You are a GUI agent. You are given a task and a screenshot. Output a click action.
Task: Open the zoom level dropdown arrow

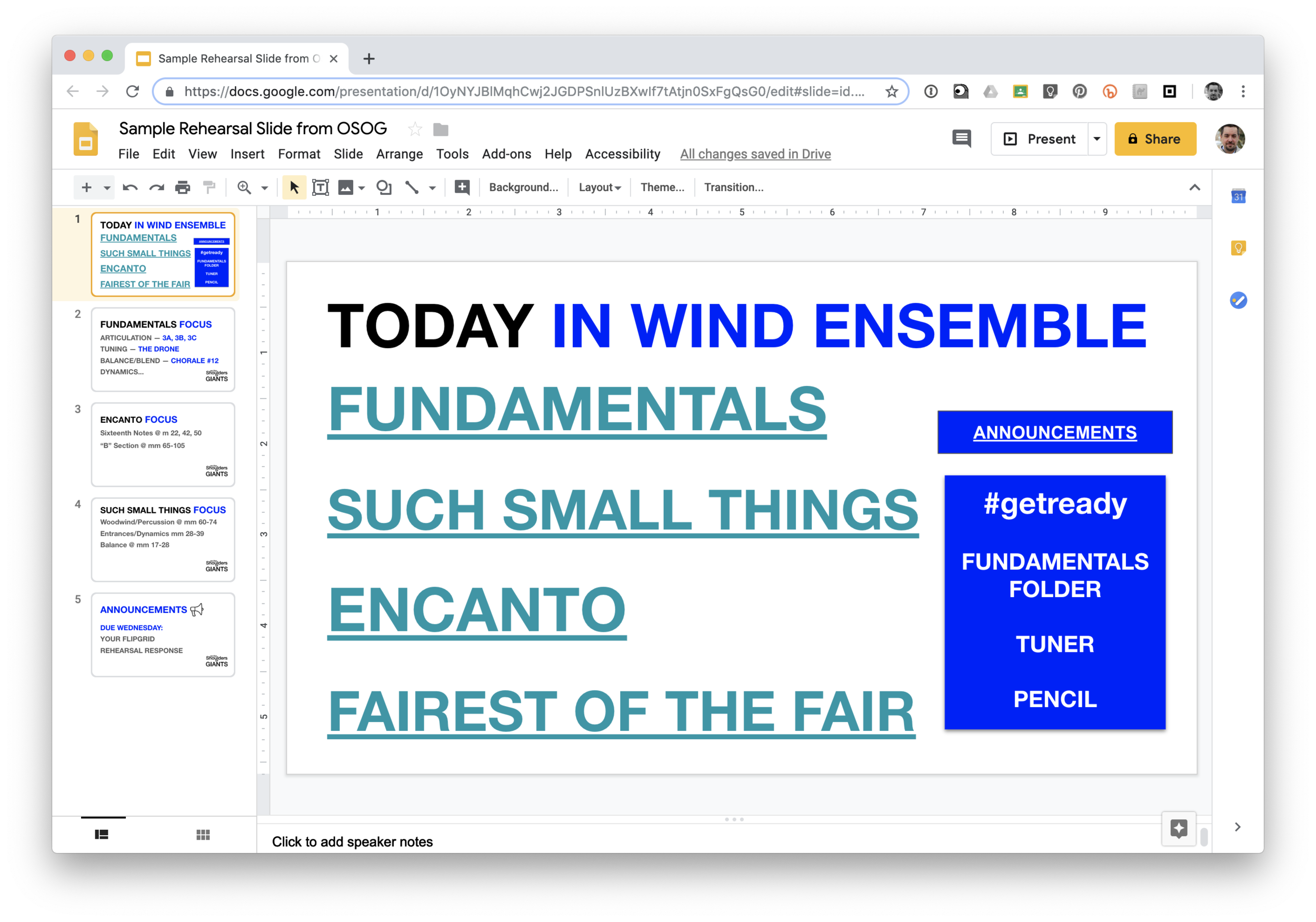point(265,188)
